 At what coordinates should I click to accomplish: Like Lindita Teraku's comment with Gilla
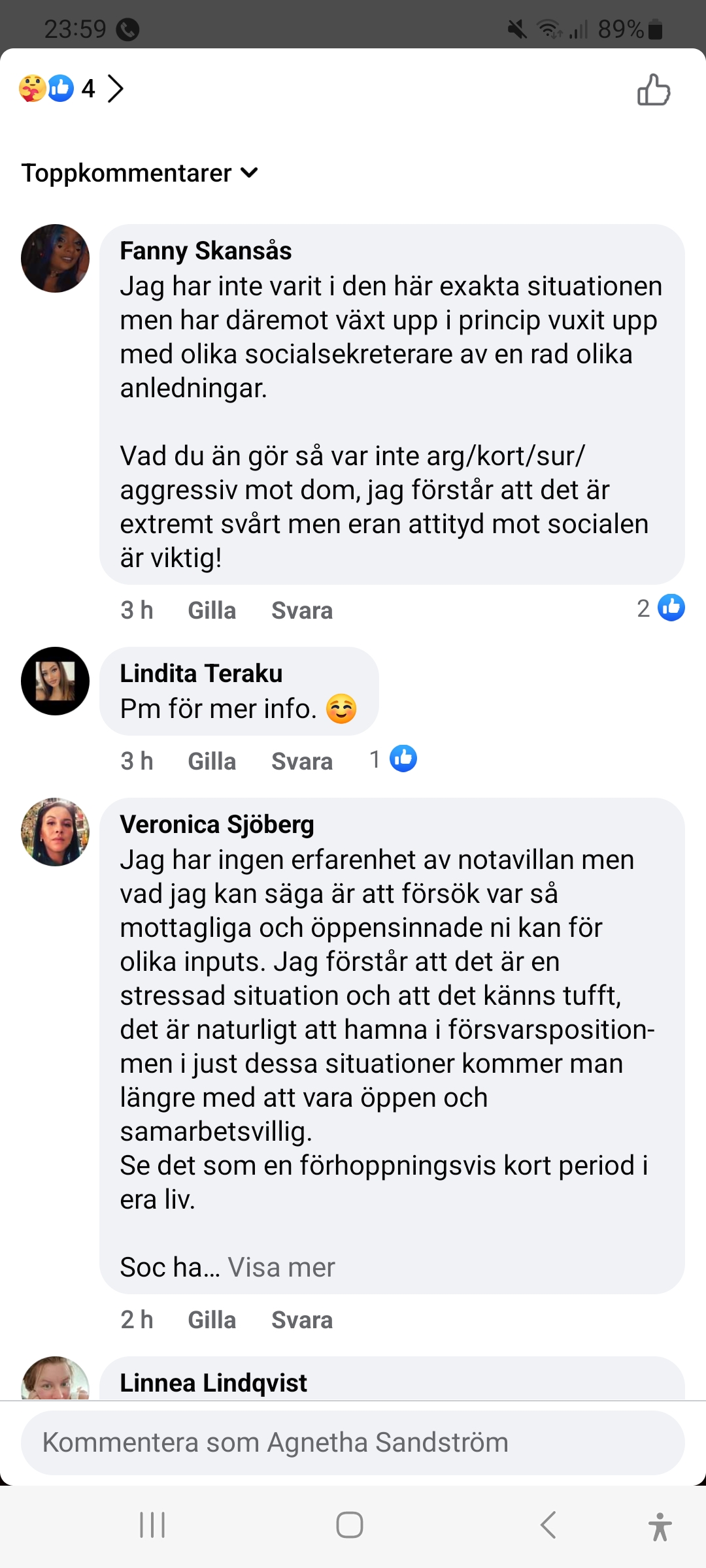coord(212,761)
